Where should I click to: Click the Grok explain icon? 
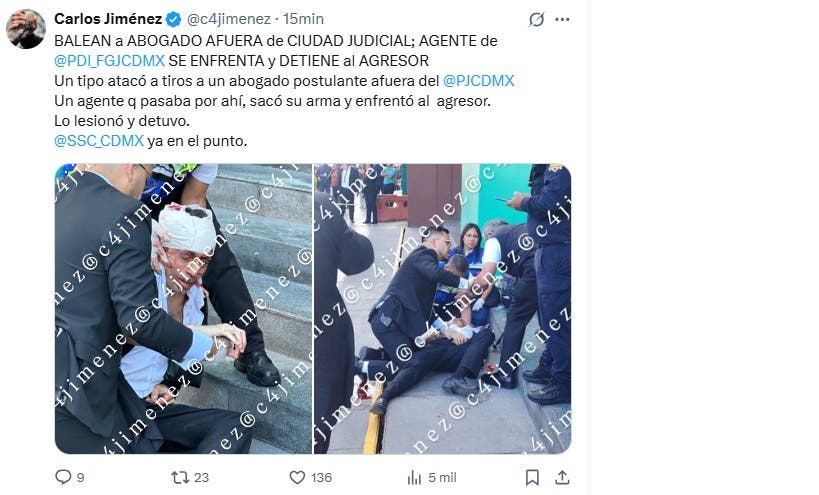click(536, 19)
